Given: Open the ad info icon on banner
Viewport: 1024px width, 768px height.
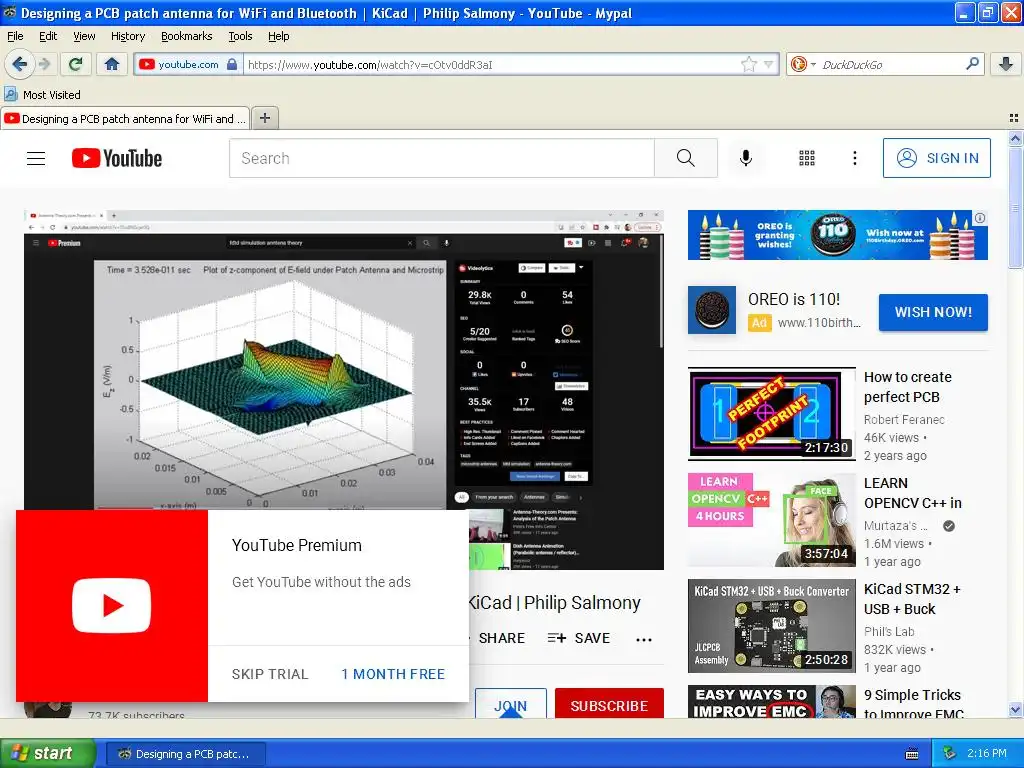Looking at the screenshot, I should pyautogui.click(x=980, y=218).
